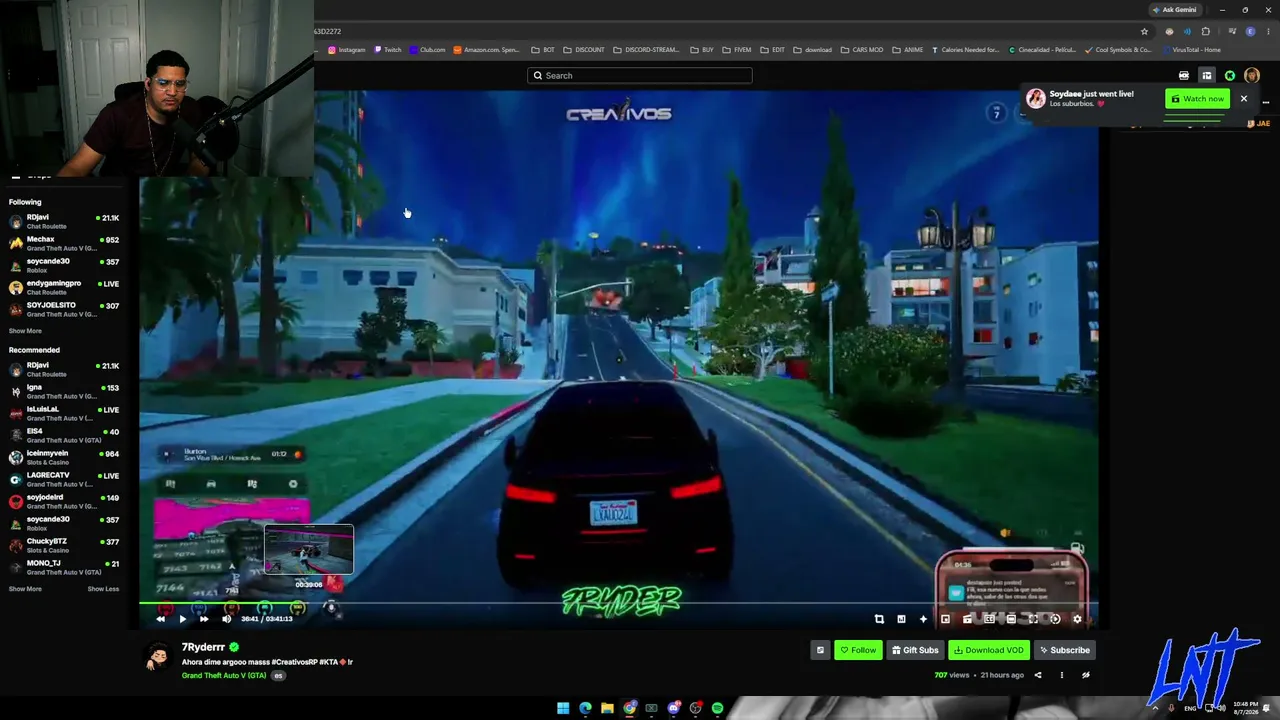Click Watch now for Soydaee

(x=1198, y=99)
